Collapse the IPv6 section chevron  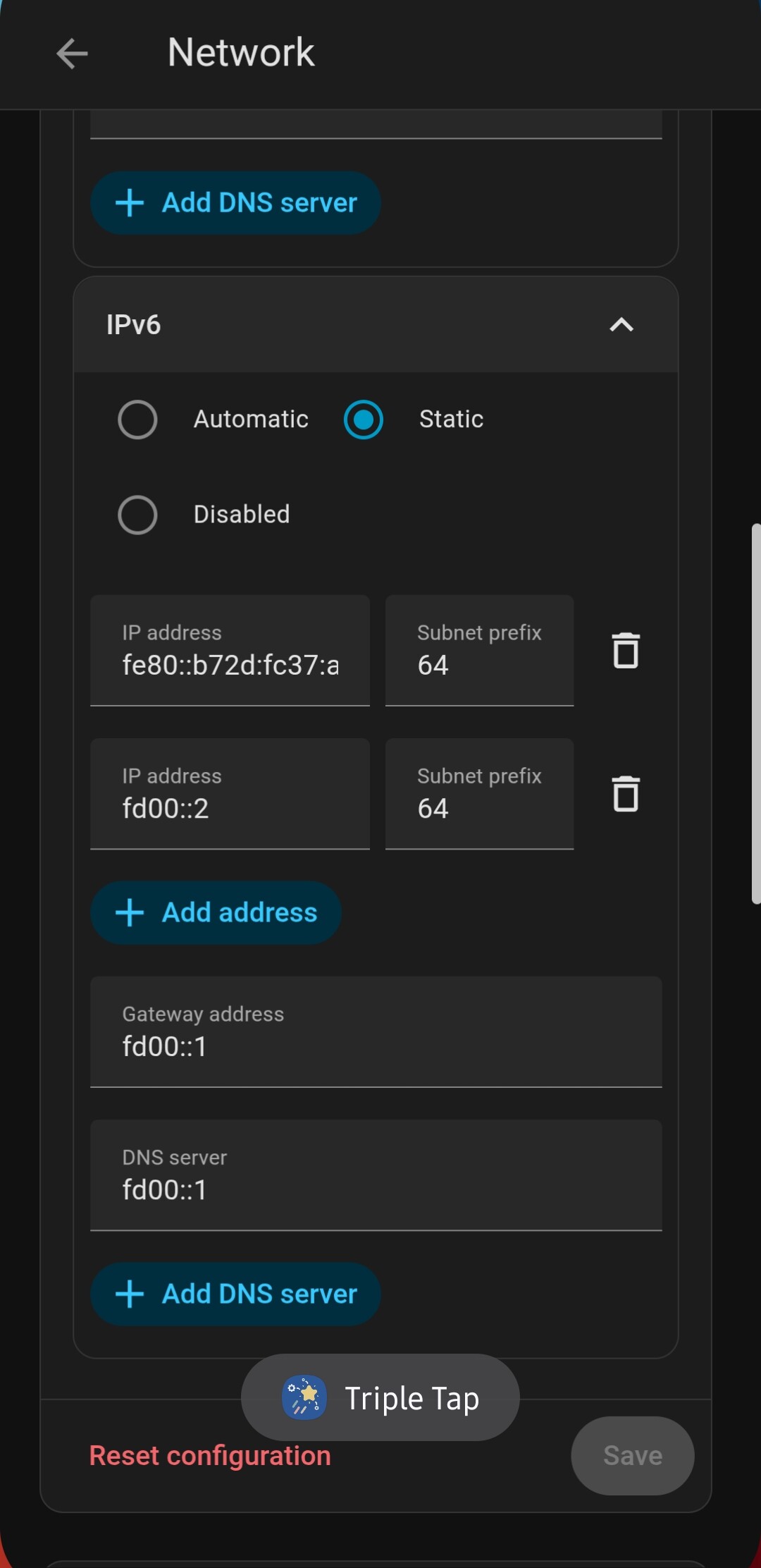[621, 325]
